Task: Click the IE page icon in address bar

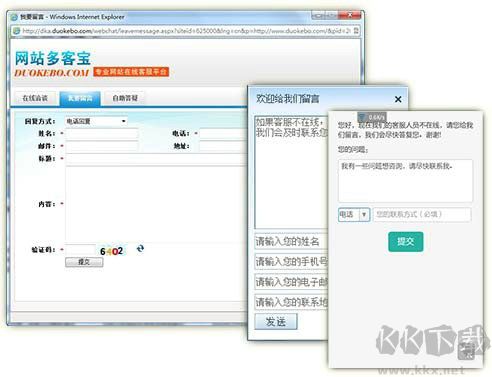Action: tap(16, 31)
